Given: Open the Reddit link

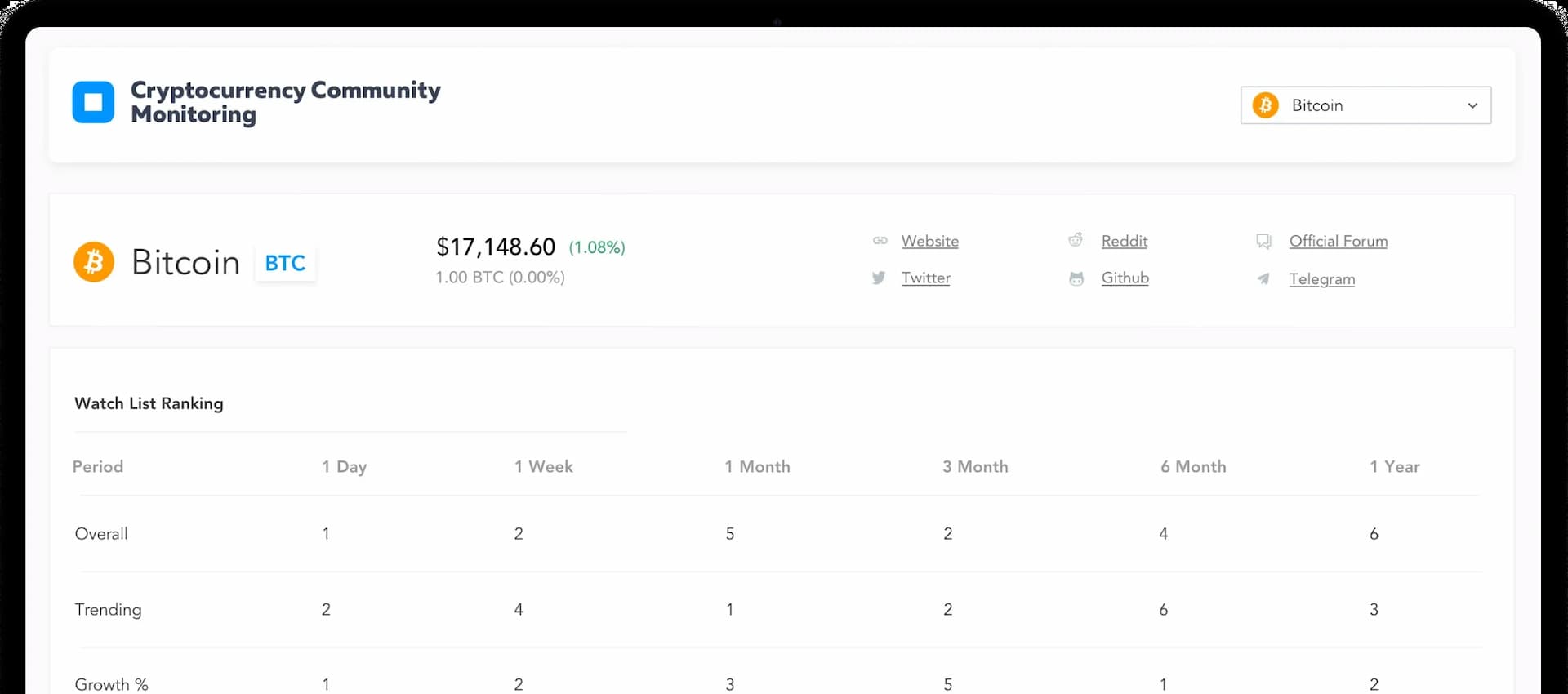Looking at the screenshot, I should (x=1124, y=241).
